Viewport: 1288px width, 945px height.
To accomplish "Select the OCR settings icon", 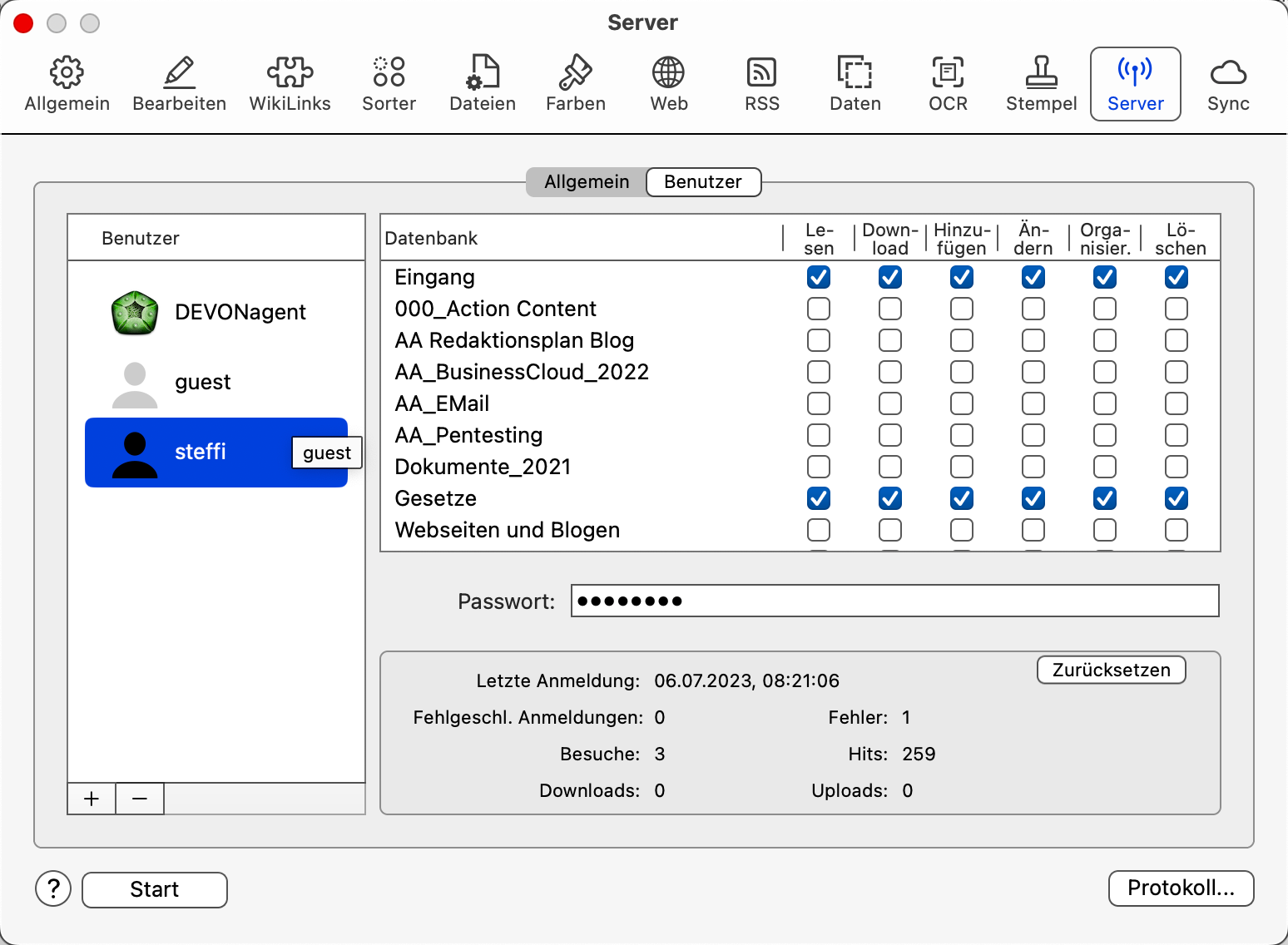I will (948, 84).
